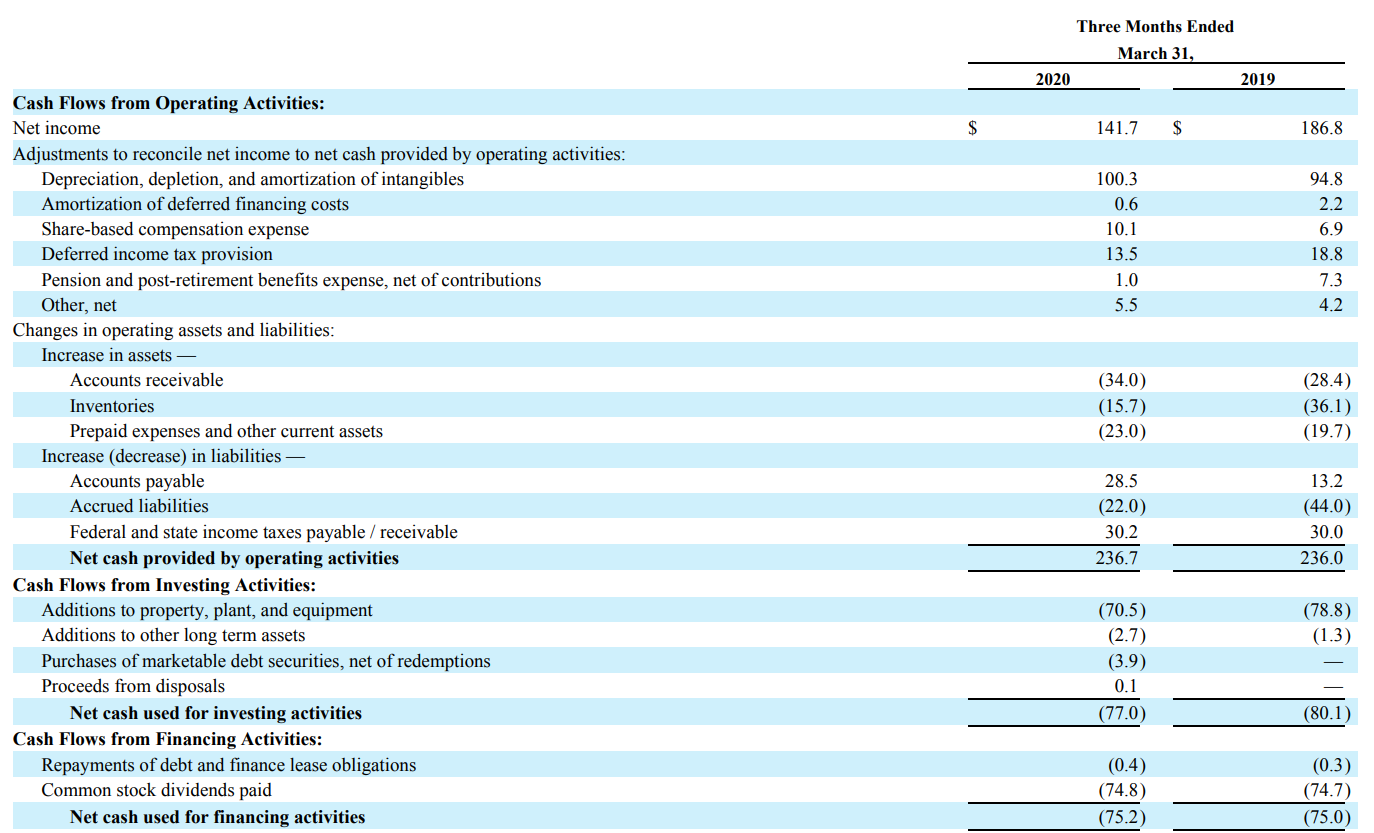1374x833 pixels.
Task: Select the 'Other, net' 2020 value 5.5
Action: coord(1126,305)
